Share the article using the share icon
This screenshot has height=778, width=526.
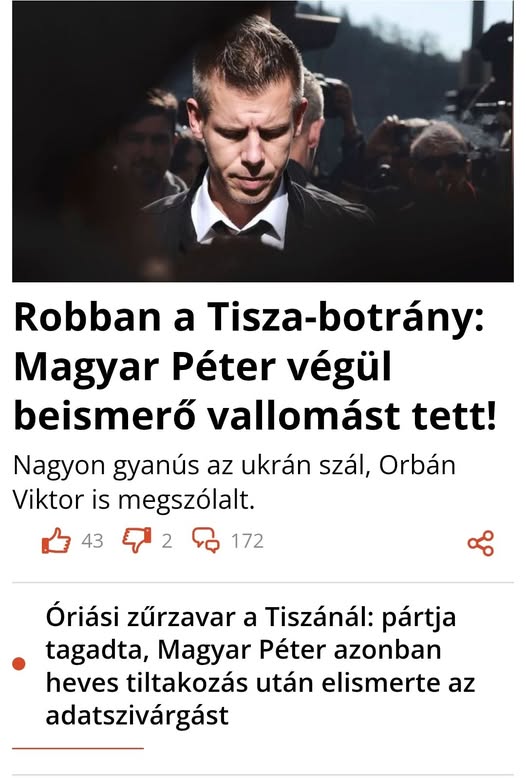pyautogui.click(x=481, y=543)
